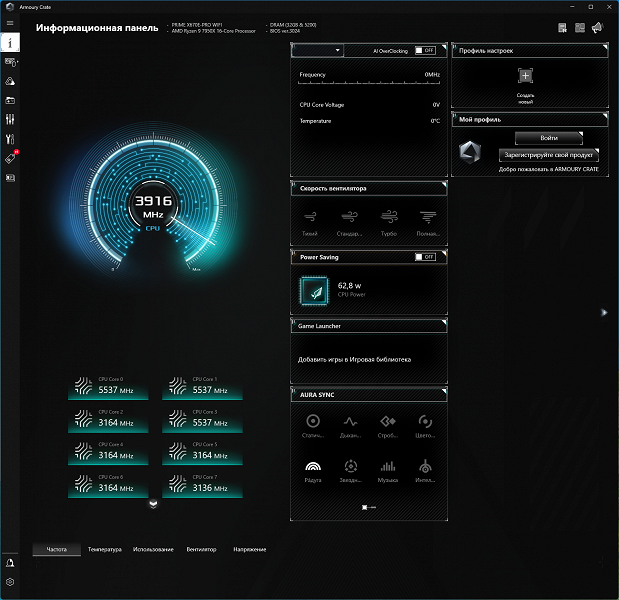Viewport: 619px width, 600px height.
Task: Open the dropdown above Frequency panel
Action: click(x=317, y=51)
